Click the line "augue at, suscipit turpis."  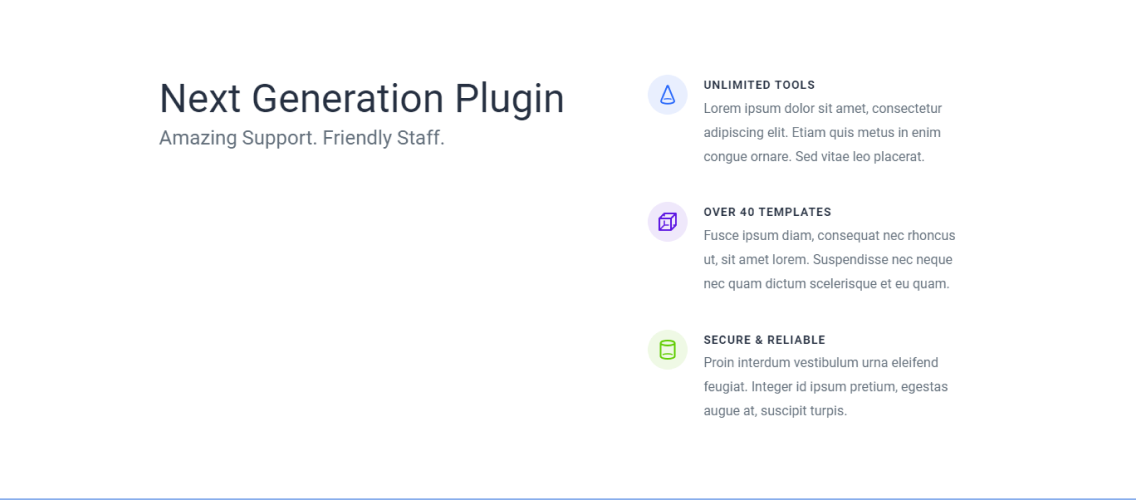point(775,411)
